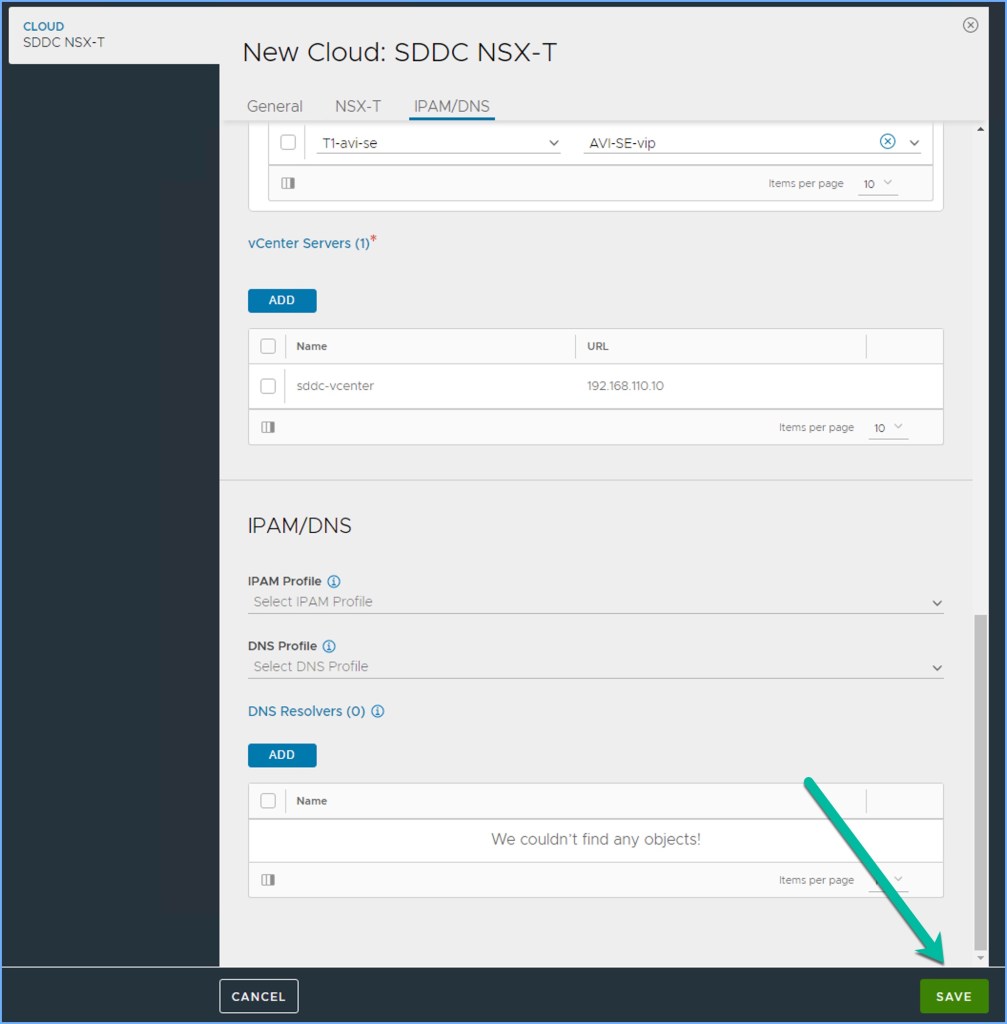This screenshot has width=1007, height=1024.
Task: Open column picker in vCenter Servers table
Action: (x=268, y=427)
